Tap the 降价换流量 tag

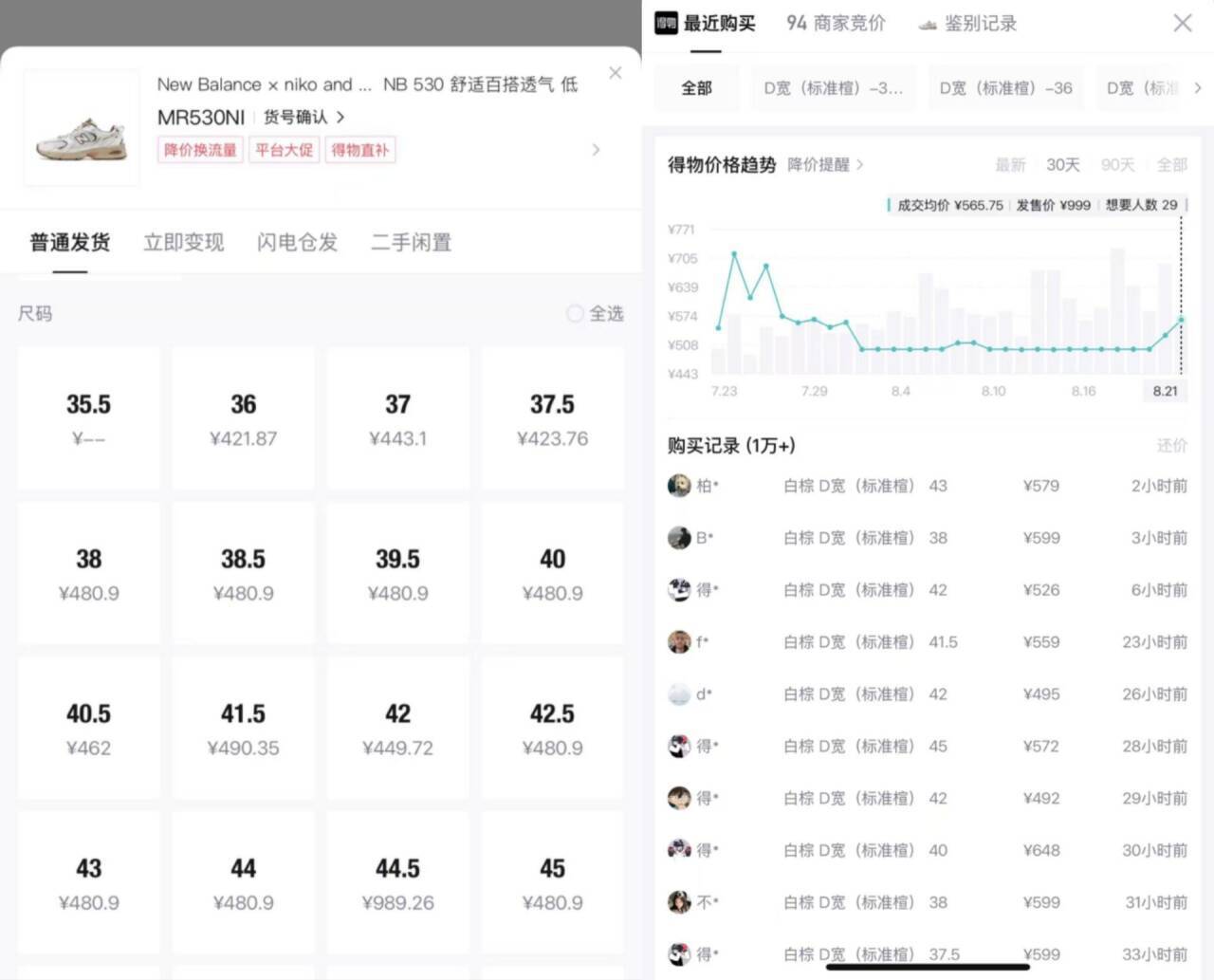(x=200, y=150)
